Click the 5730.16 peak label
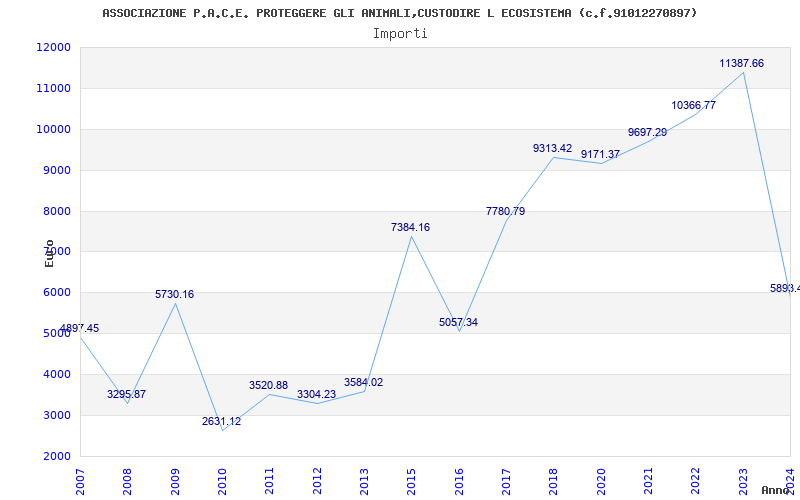This screenshot has height=500, width=800. pos(174,294)
